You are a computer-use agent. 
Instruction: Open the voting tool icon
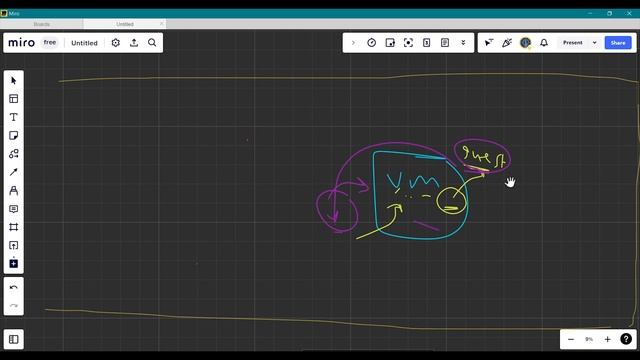coord(390,43)
